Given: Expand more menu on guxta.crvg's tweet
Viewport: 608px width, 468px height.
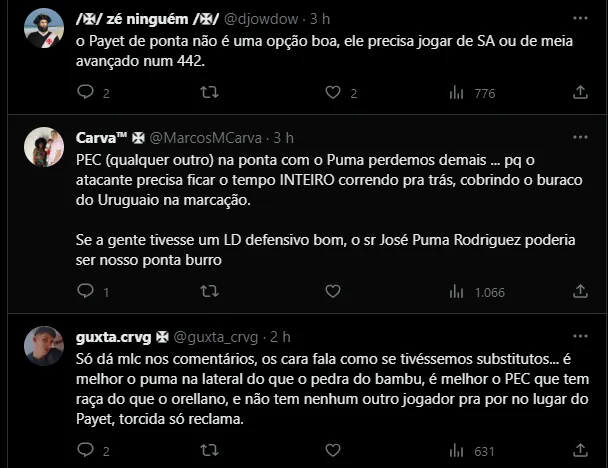Looking at the screenshot, I should [580, 336].
